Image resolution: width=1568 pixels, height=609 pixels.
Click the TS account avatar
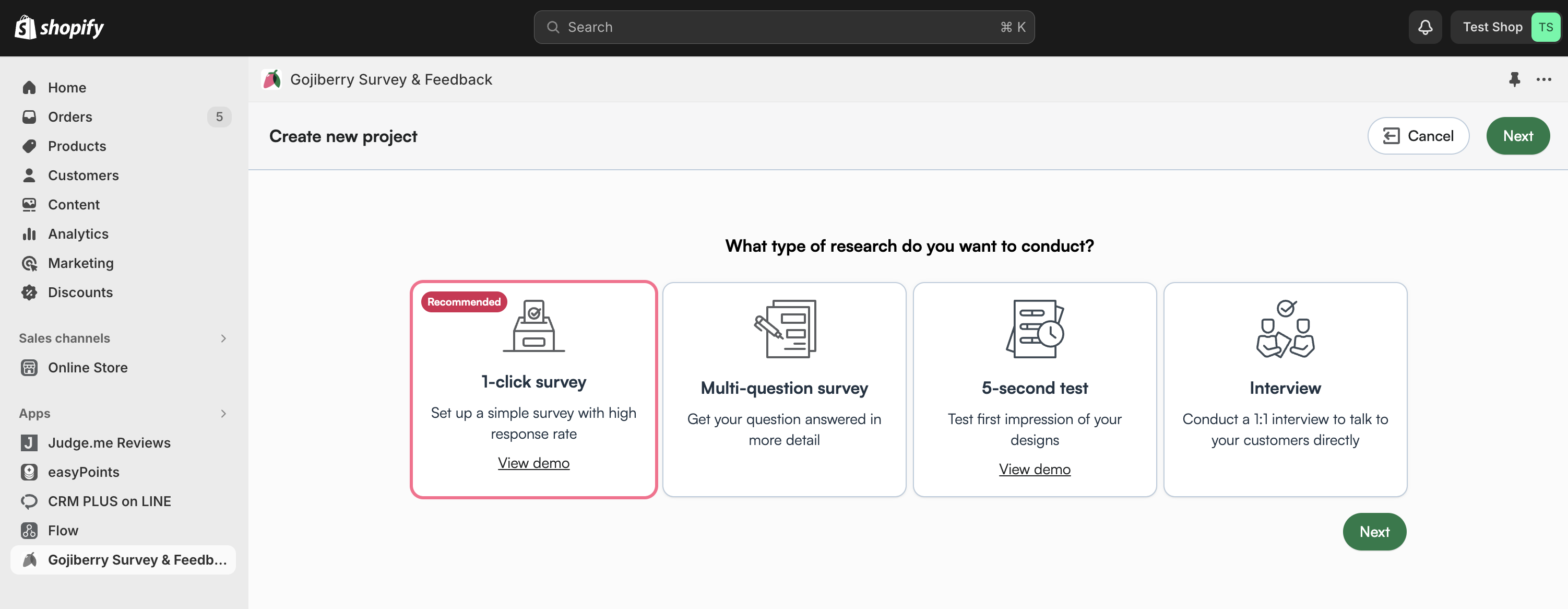click(1546, 27)
